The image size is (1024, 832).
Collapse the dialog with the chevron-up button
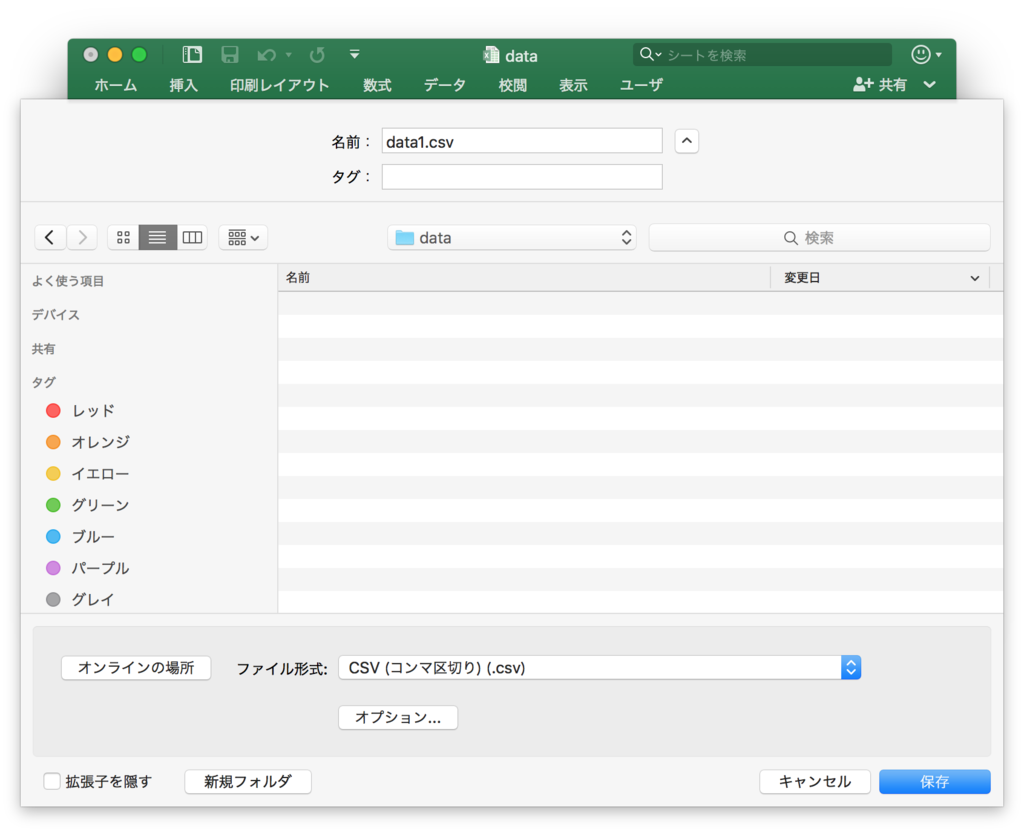tap(686, 141)
